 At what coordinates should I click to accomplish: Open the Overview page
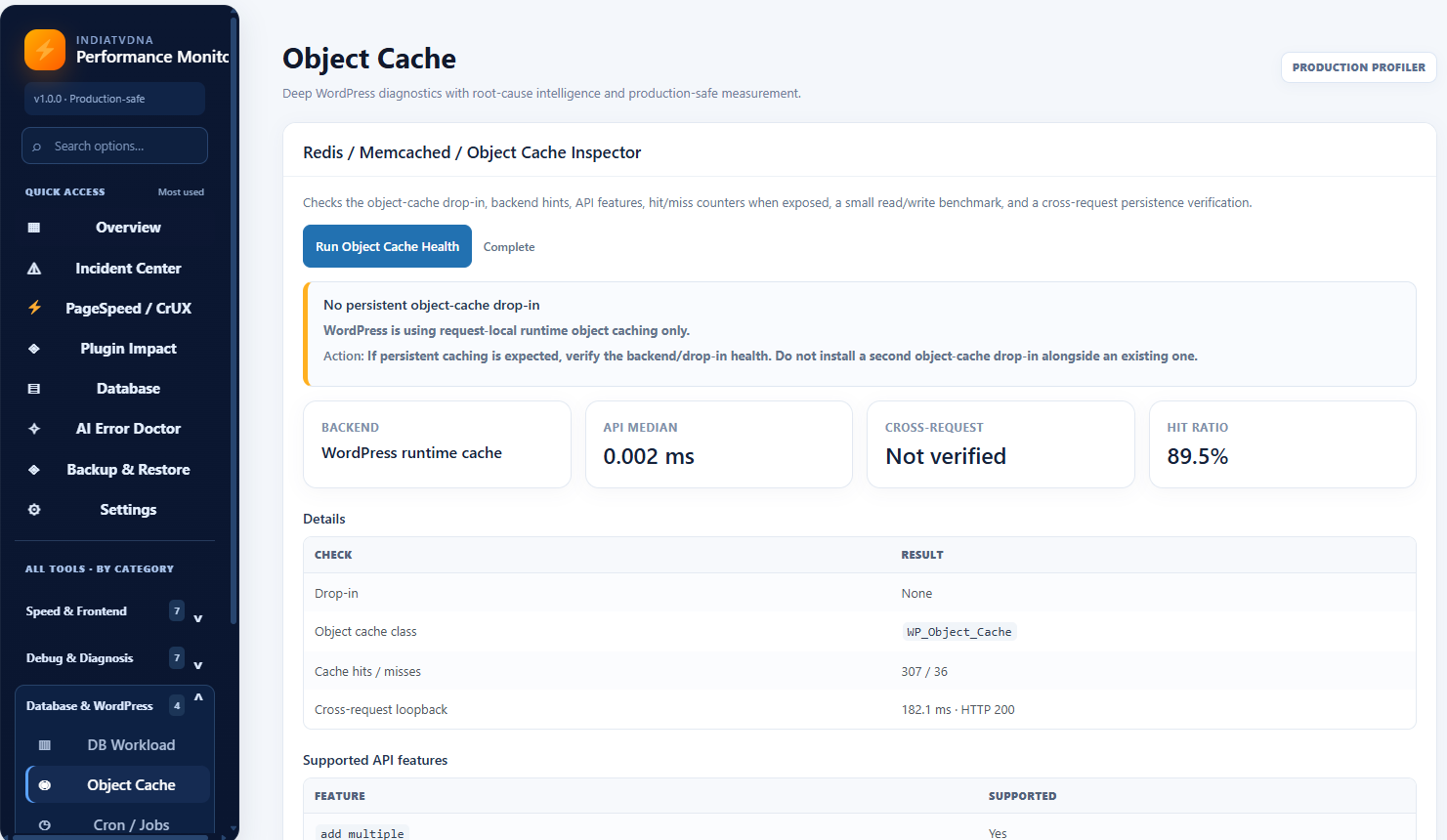(114, 228)
